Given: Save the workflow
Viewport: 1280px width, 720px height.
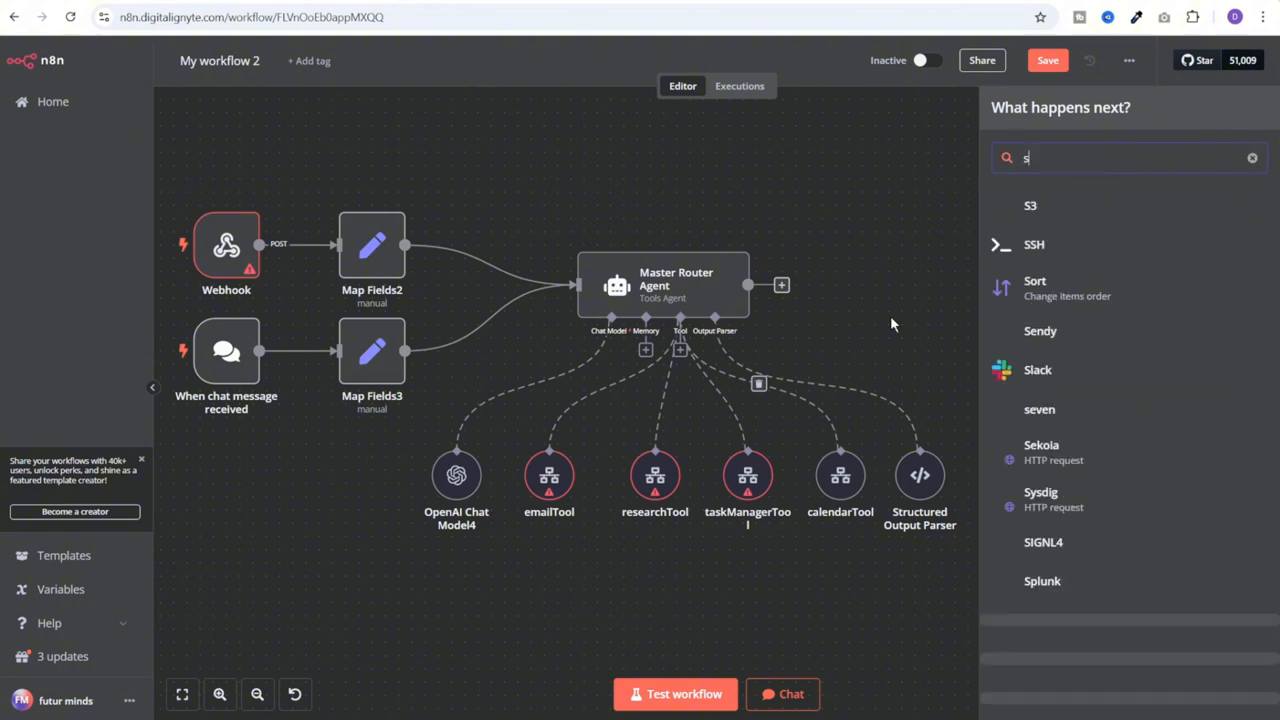Looking at the screenshot, I should click(1048, 60).
